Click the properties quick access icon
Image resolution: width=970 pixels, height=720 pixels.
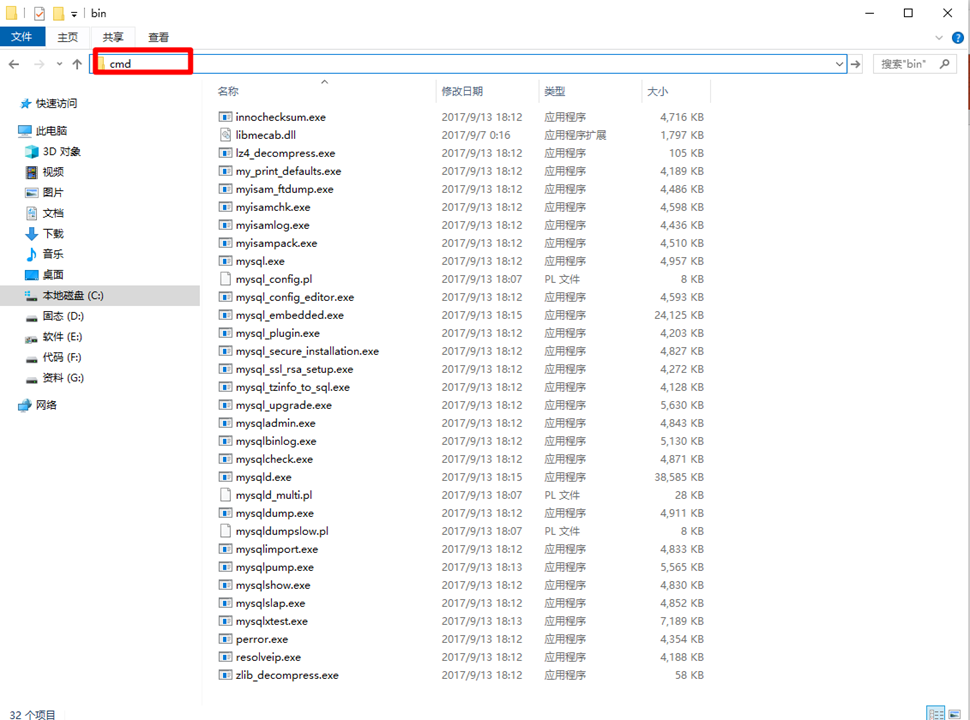39,13
